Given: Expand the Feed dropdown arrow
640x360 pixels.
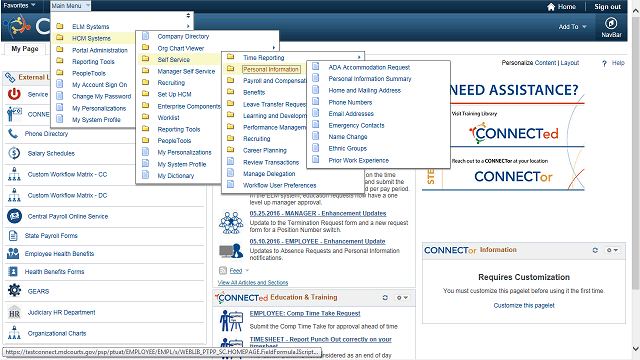Looking at the screenshot, I should [x=247, y=270].
